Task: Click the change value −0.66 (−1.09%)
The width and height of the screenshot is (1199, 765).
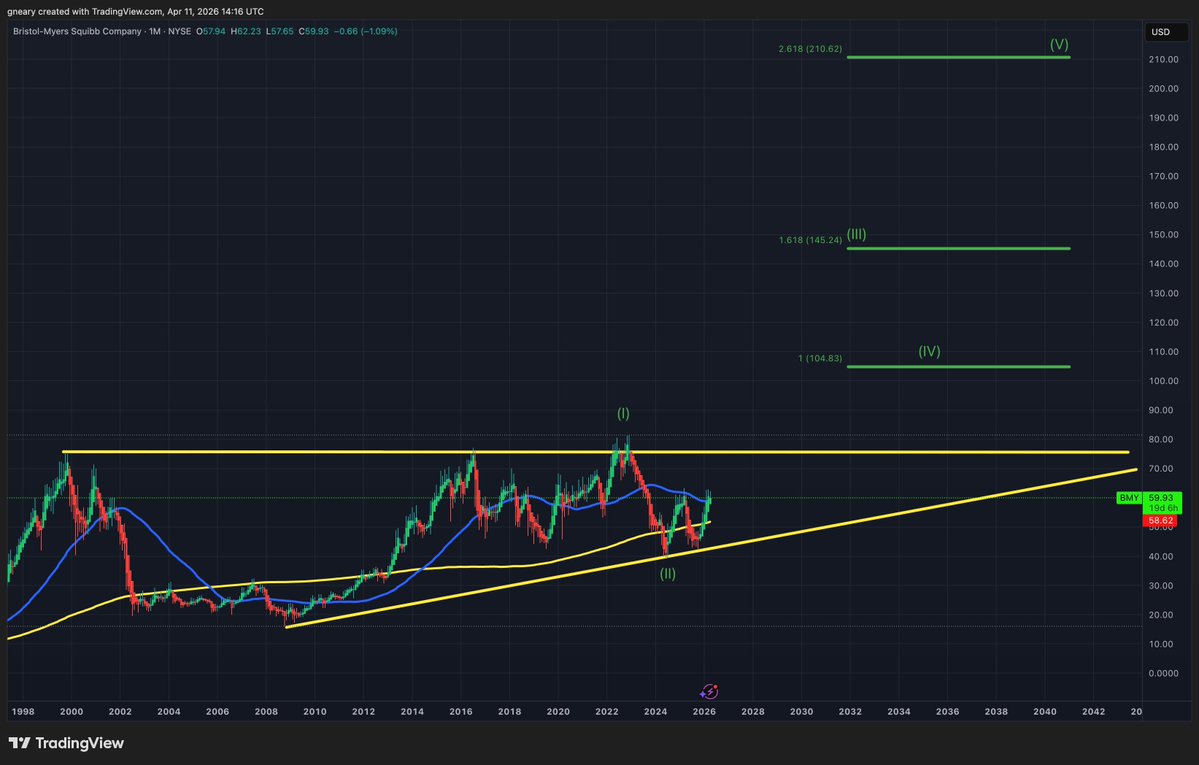Action: [366, 31]
